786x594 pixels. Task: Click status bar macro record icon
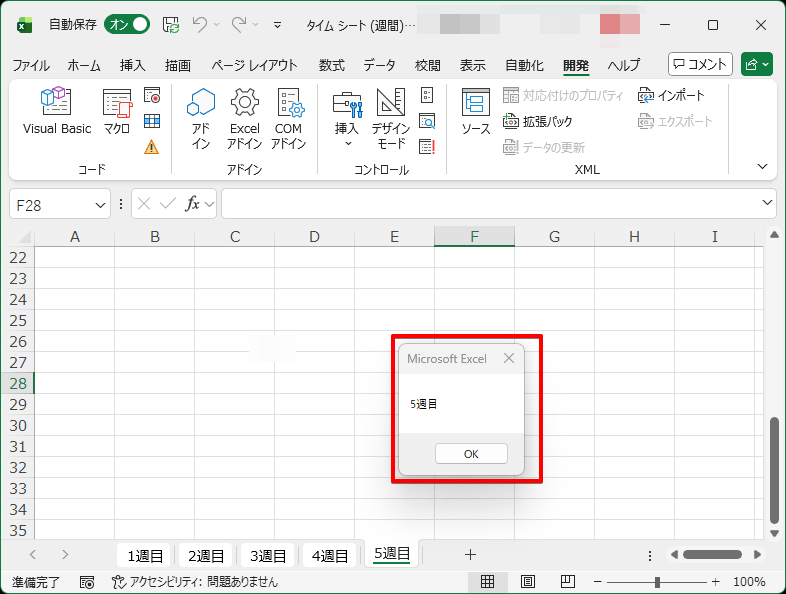pos(87,582)
